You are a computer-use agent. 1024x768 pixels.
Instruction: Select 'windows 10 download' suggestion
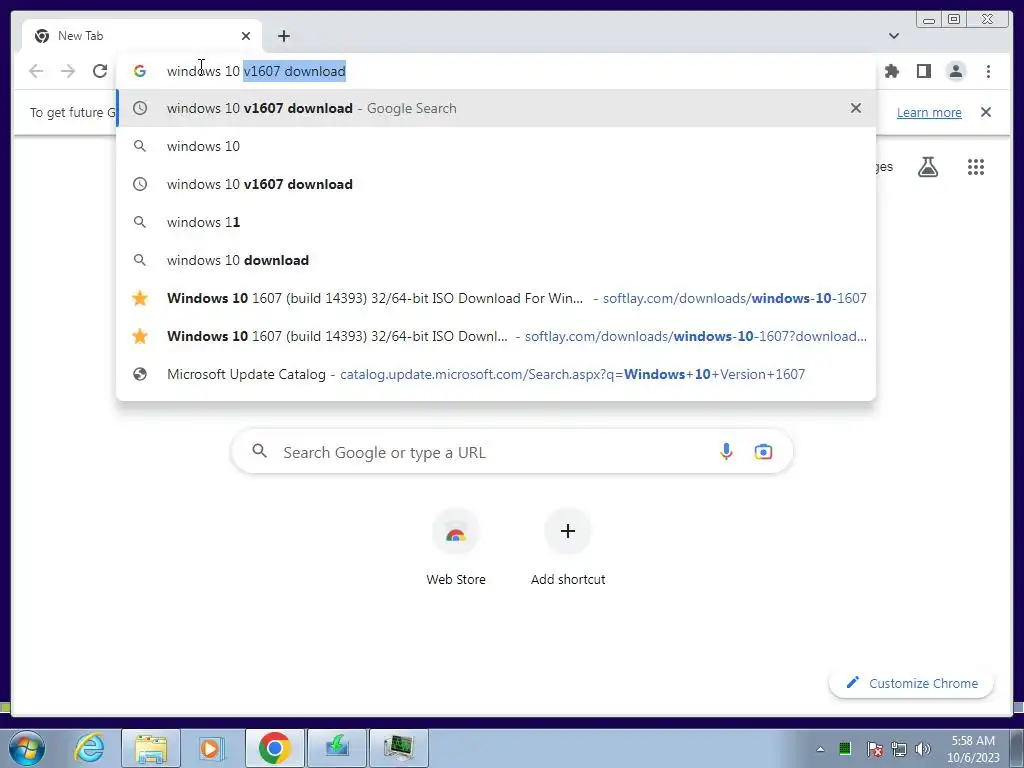496,260
